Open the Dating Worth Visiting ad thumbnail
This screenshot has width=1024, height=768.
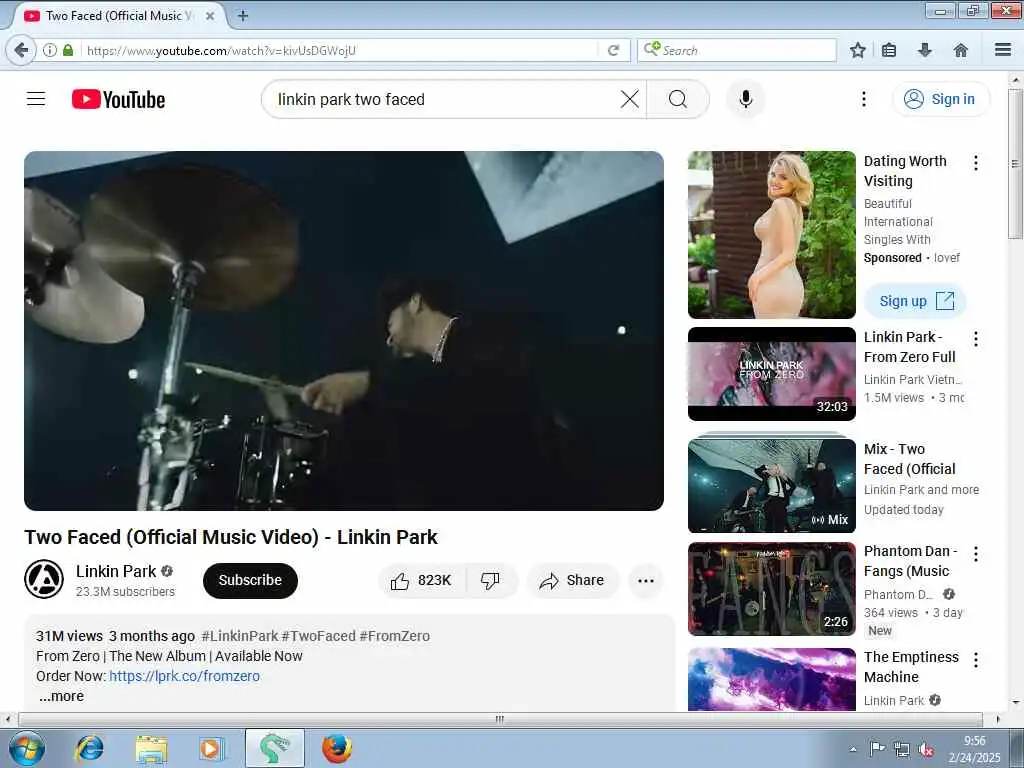[771, 235]
